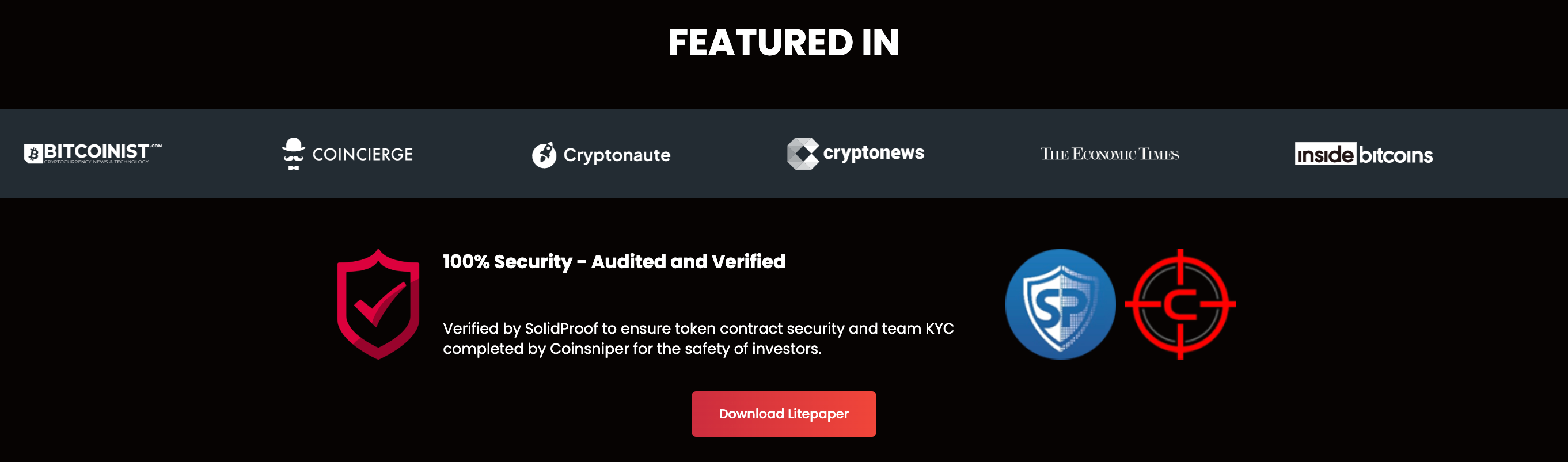The height and width of the screenshot is (462, 1568).
Task: Open the inside bitcoins logo
Action: [x=1364, y=154]
